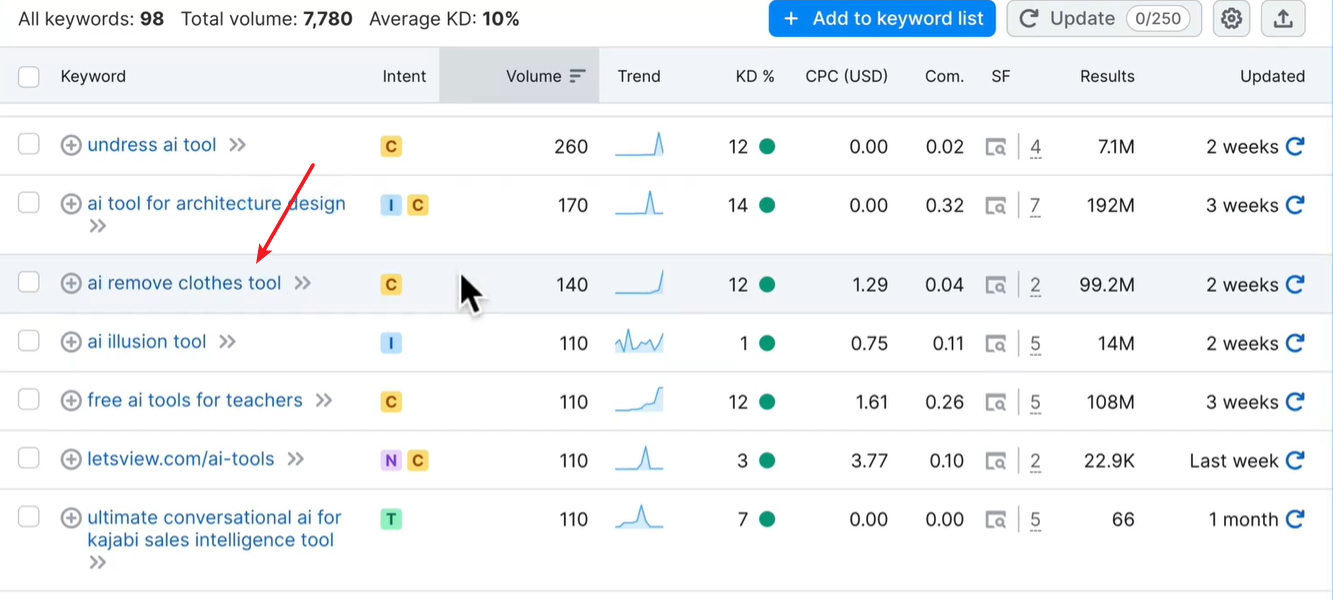Add 'undress ai tool' with plus icon
This screenshot has width=1333, height=600.
click(71, 146)
